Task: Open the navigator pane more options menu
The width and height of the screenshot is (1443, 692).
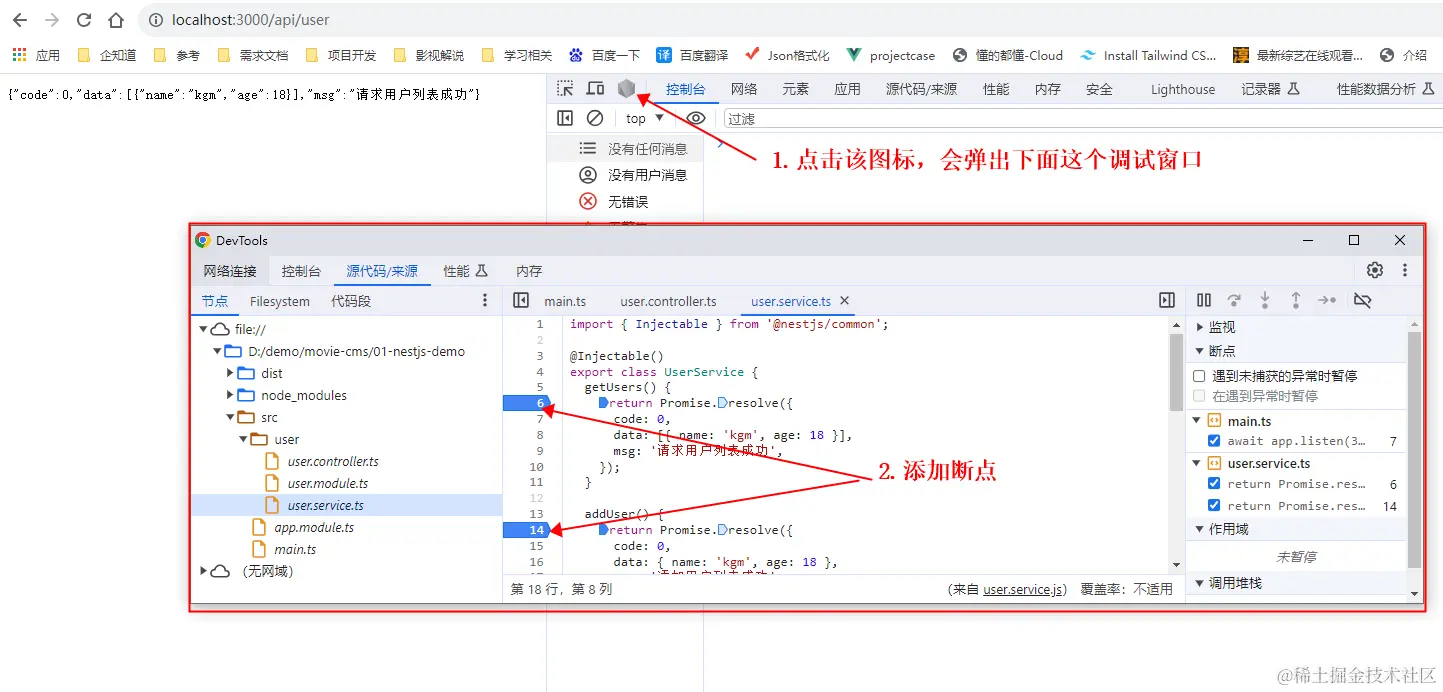Action: (485, 300)
